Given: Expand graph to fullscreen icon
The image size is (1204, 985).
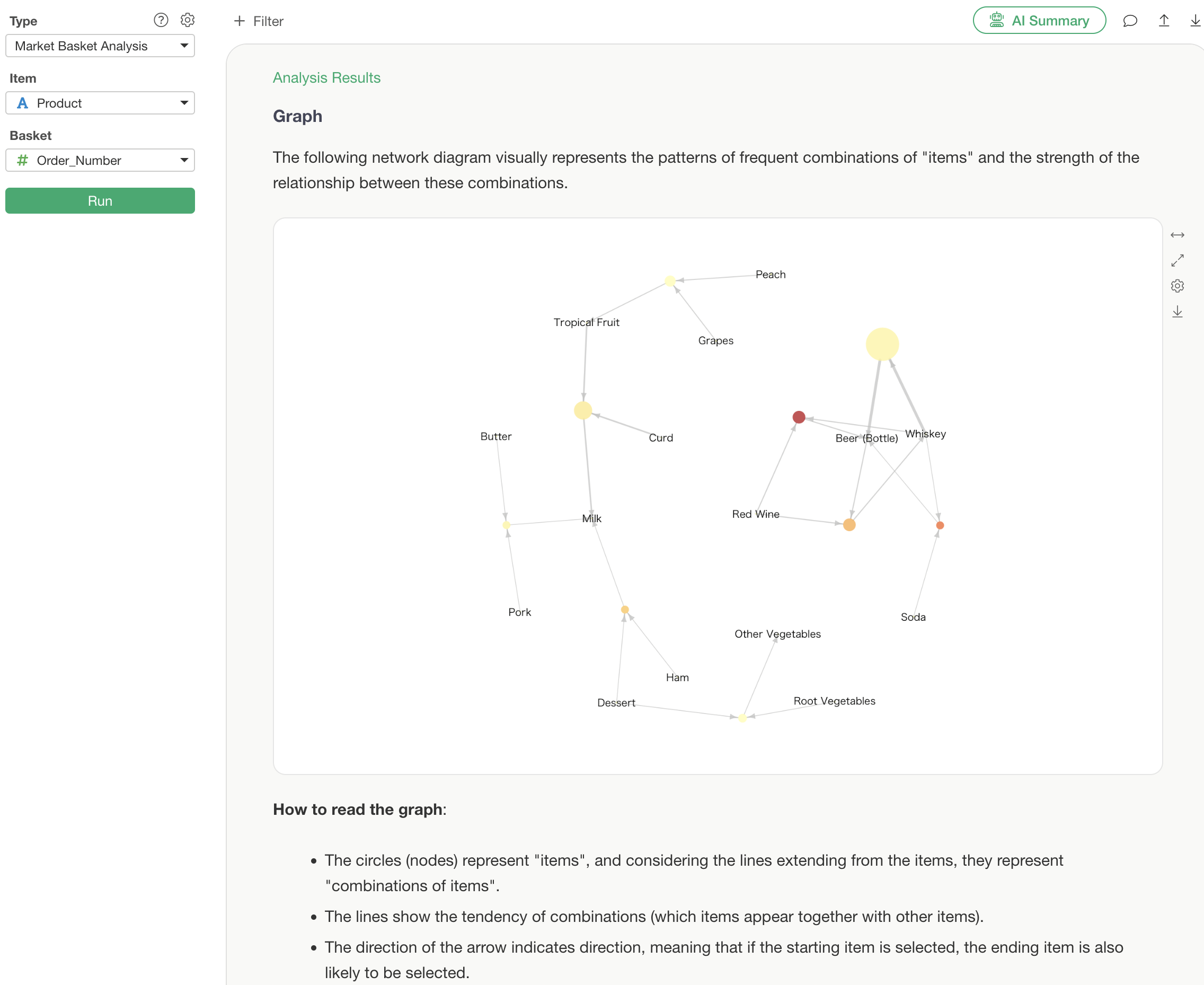Looking at the screenshot, I should (1178, 260).
